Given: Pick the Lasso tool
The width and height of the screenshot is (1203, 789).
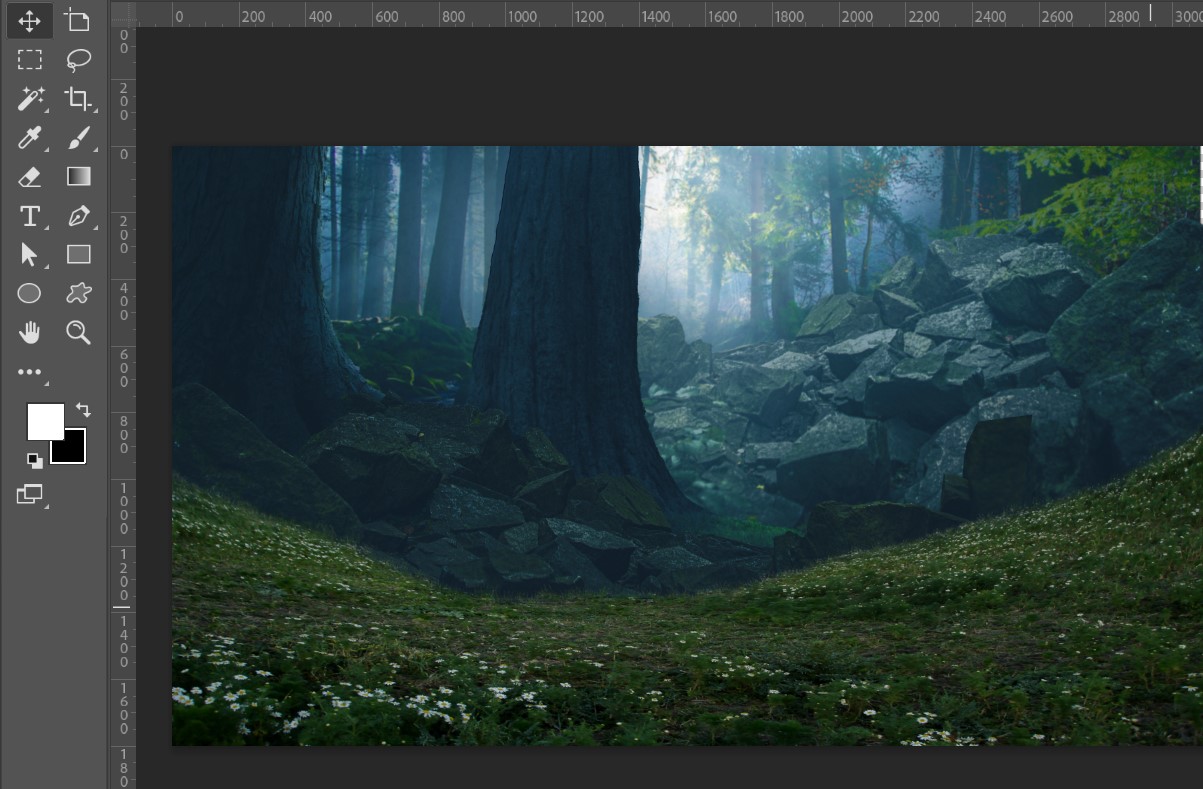Looking at the screenshot, I should (78, 60).
